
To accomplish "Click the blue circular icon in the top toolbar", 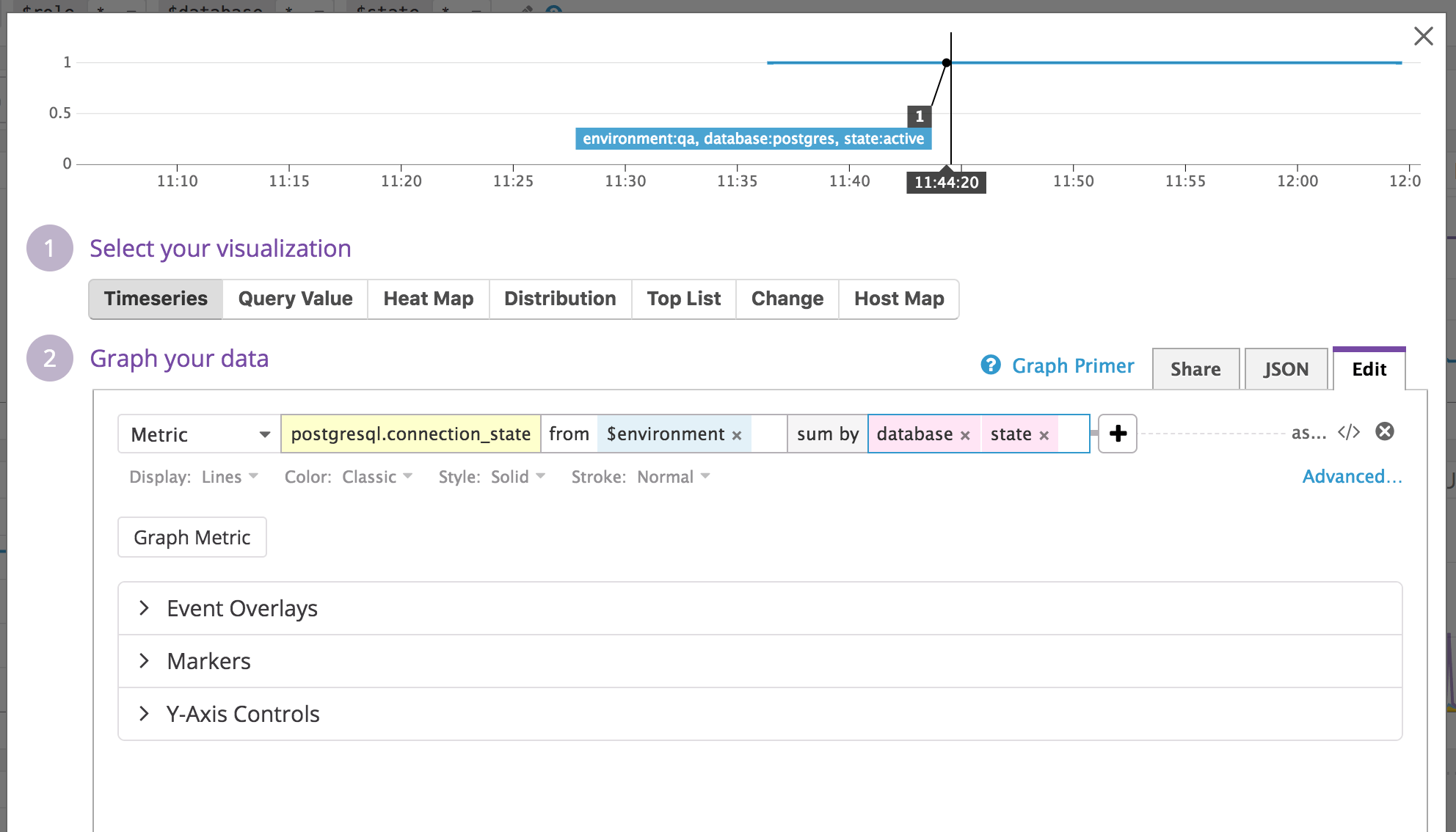I will tap(554, 10).
